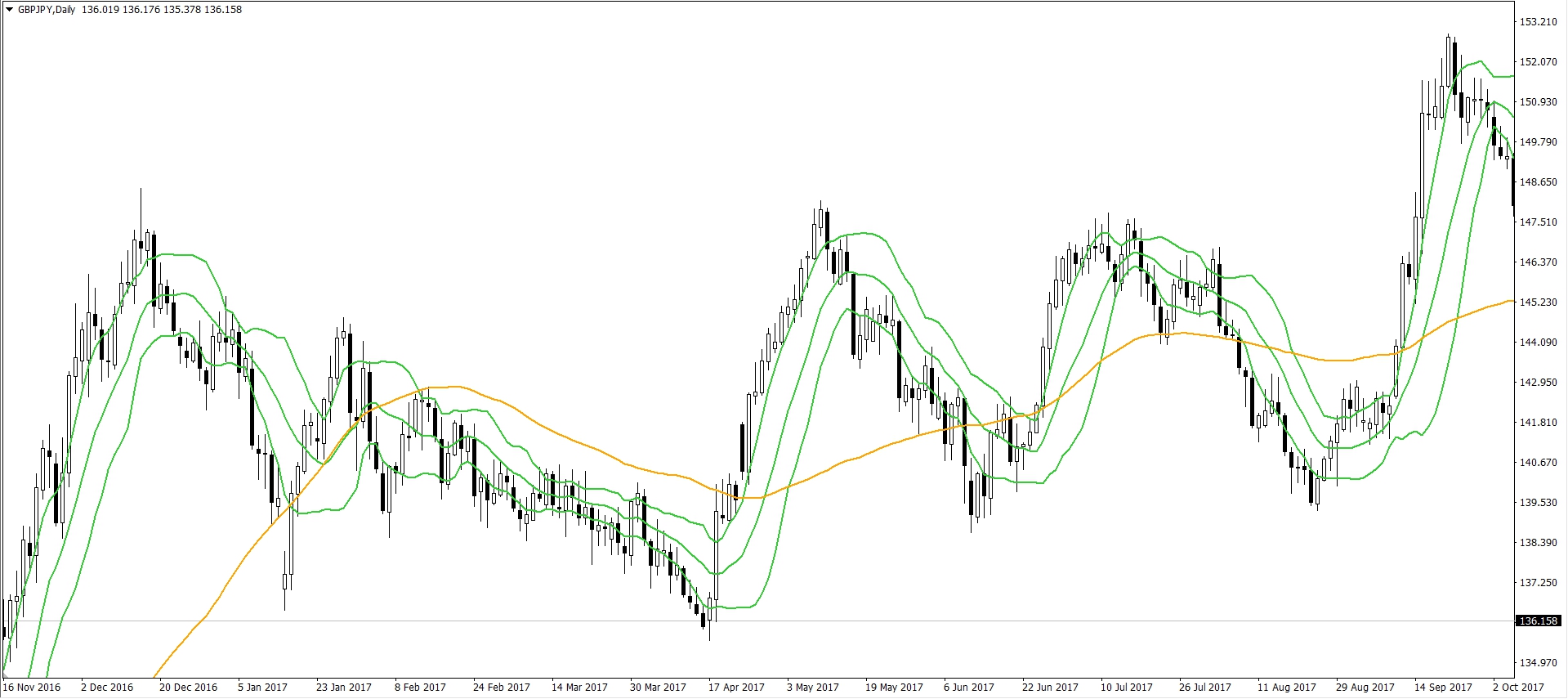Click the 17 Apr 2017 date marker
Viewport: 1568px width, 699px height.
(736, 688)
